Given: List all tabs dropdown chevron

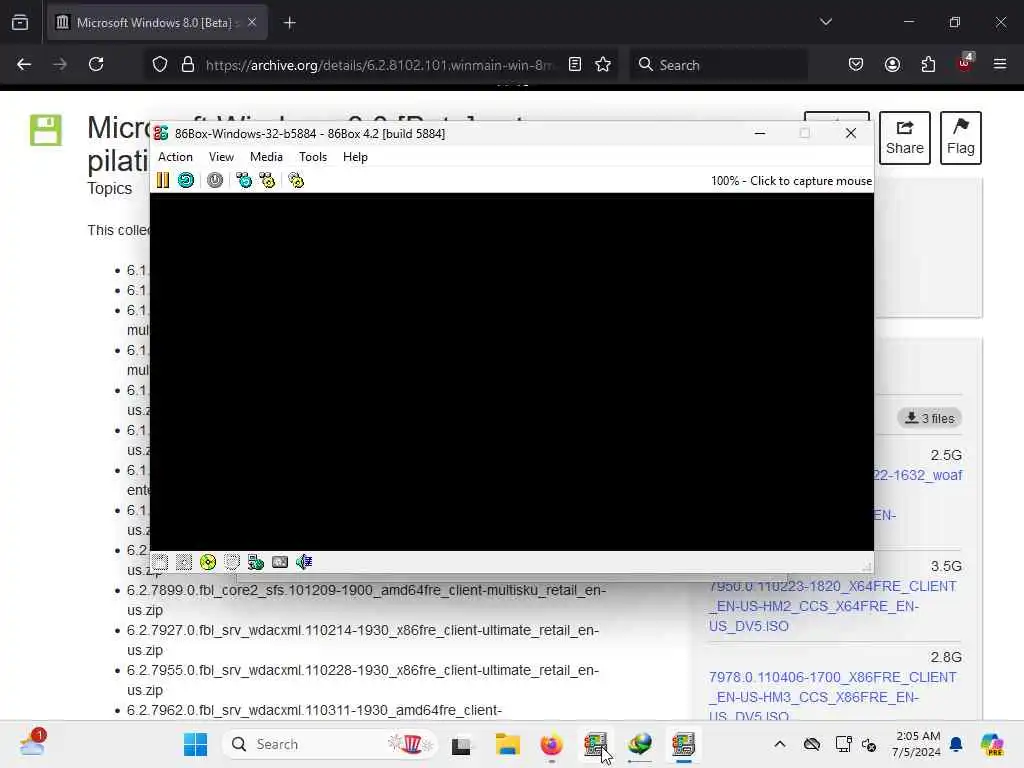Looking at the screenshot, I should pos(826,22).
